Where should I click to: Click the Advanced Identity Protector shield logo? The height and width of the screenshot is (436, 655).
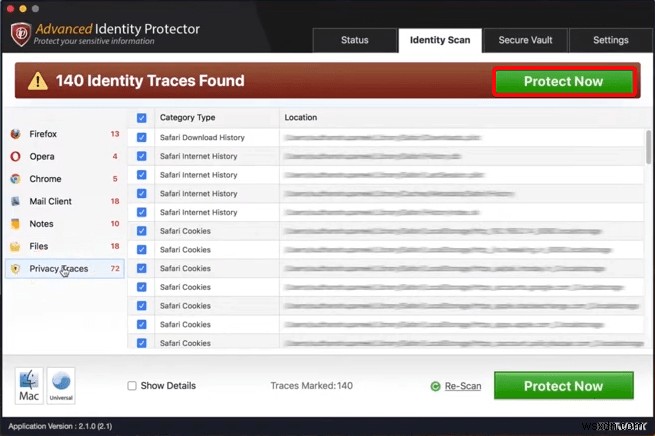[21, 34]
